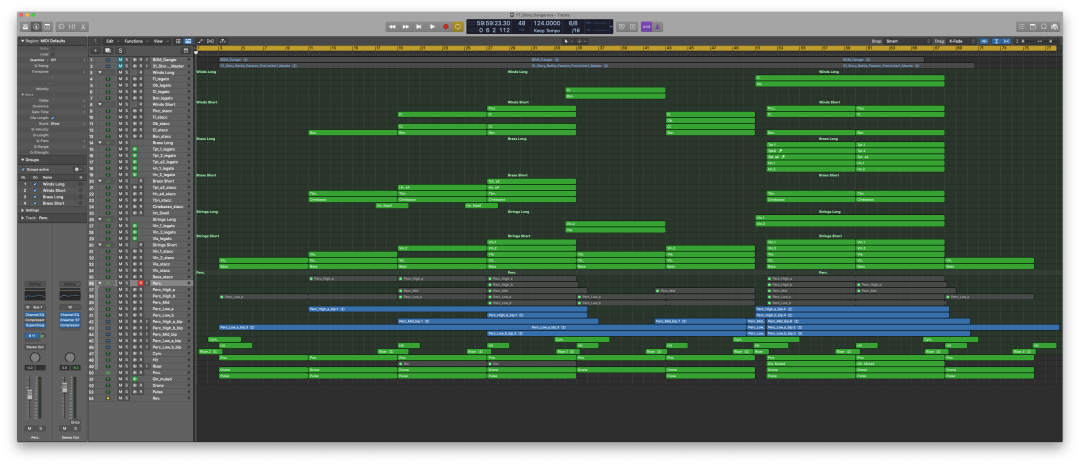Screen dimensions: 1080x465
Task: Collapse the Groups section in the inspector
Action: pyautogui.click(x=21, y=160)
